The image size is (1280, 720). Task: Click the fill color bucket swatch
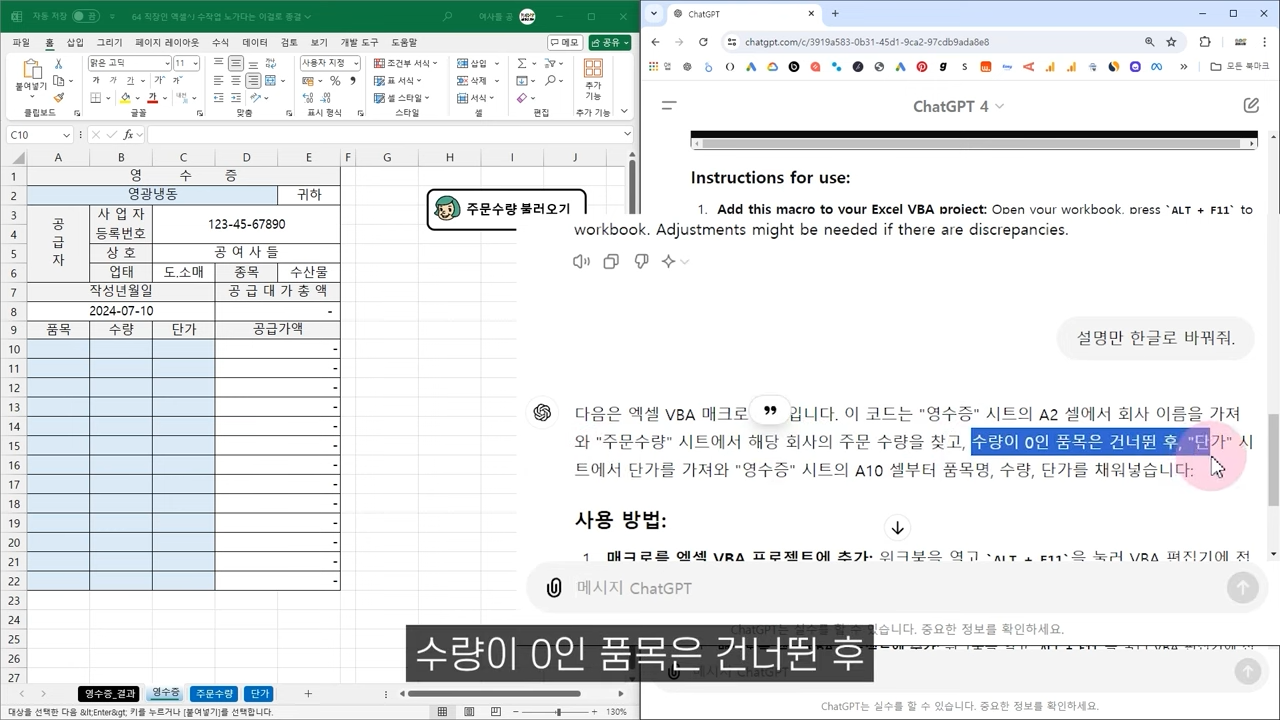[x=125, y=98]
